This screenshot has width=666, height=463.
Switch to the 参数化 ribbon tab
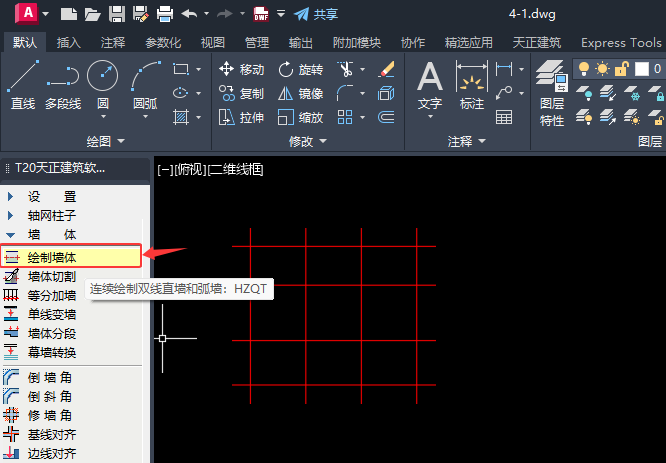click(163, 42)
